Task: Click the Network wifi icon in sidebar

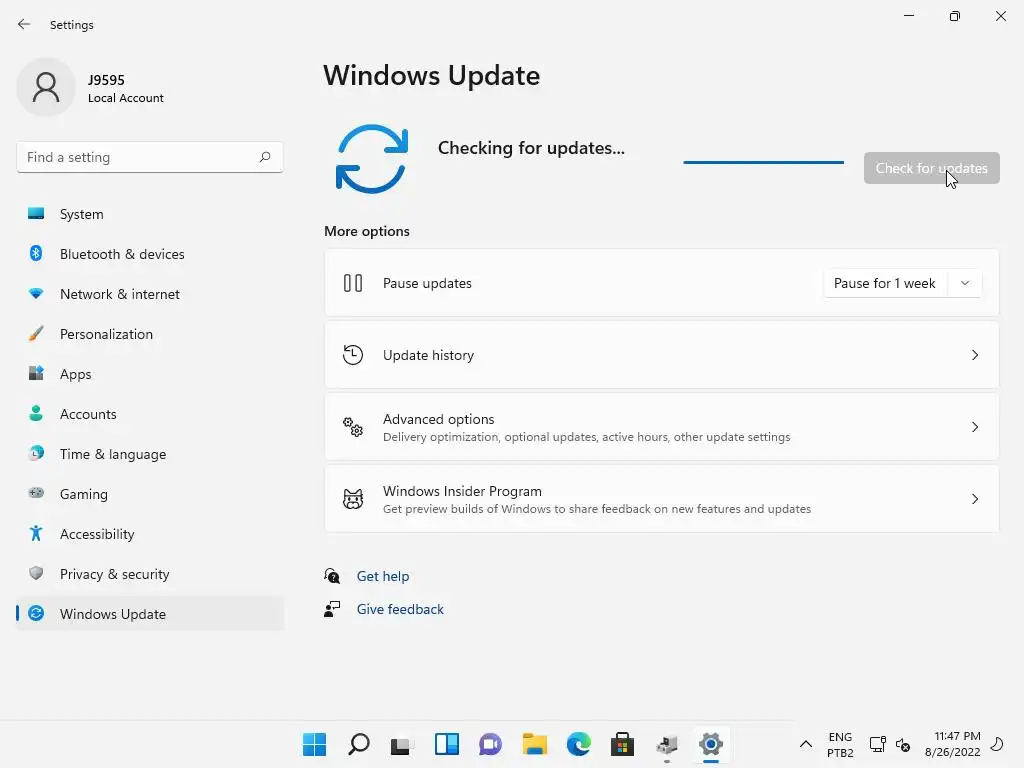Action: [36, 294]
